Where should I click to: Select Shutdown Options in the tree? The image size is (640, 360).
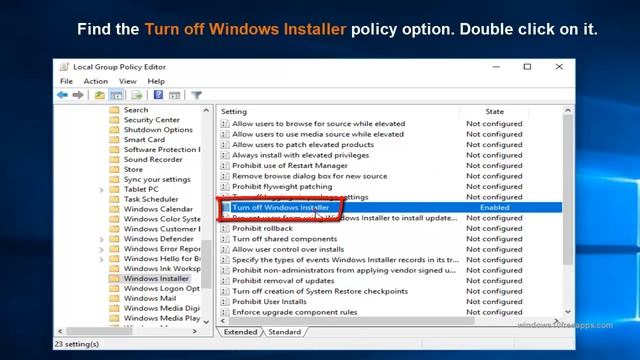click(x=158, y=130)
